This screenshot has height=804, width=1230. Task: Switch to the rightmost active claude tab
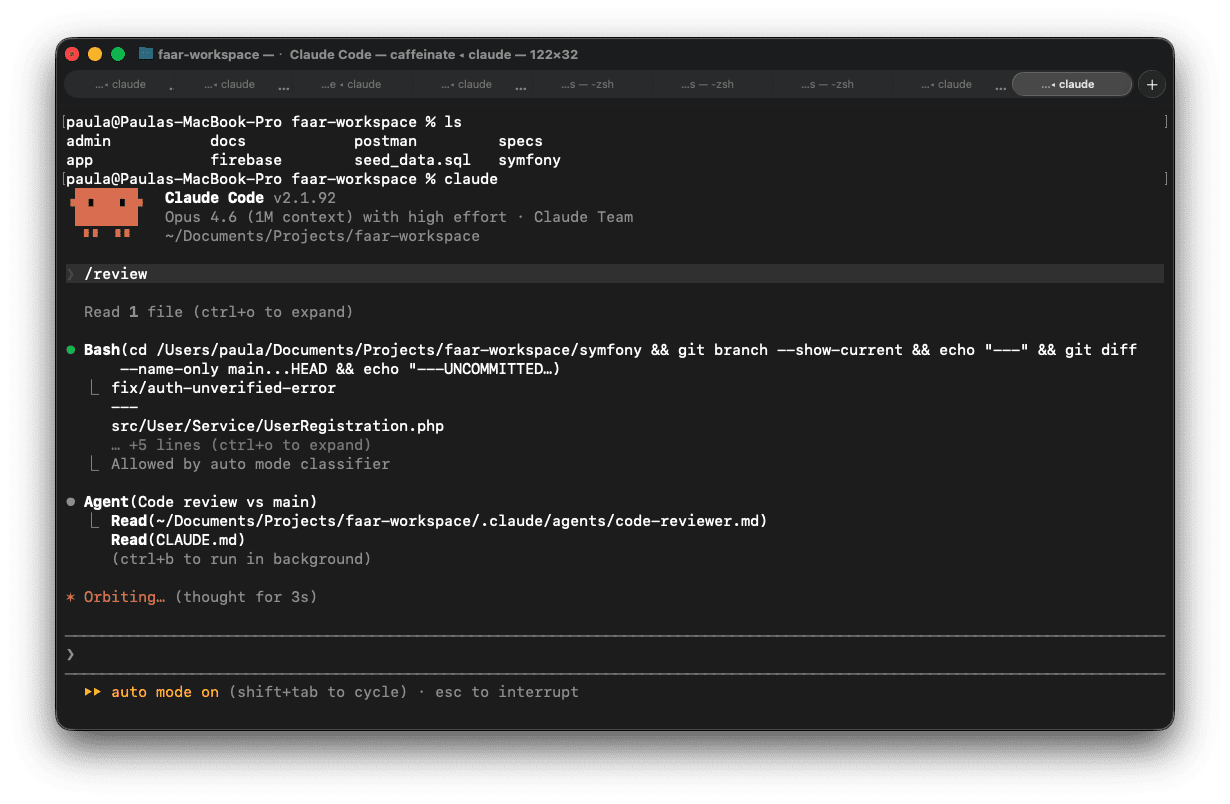[1072, 84]
